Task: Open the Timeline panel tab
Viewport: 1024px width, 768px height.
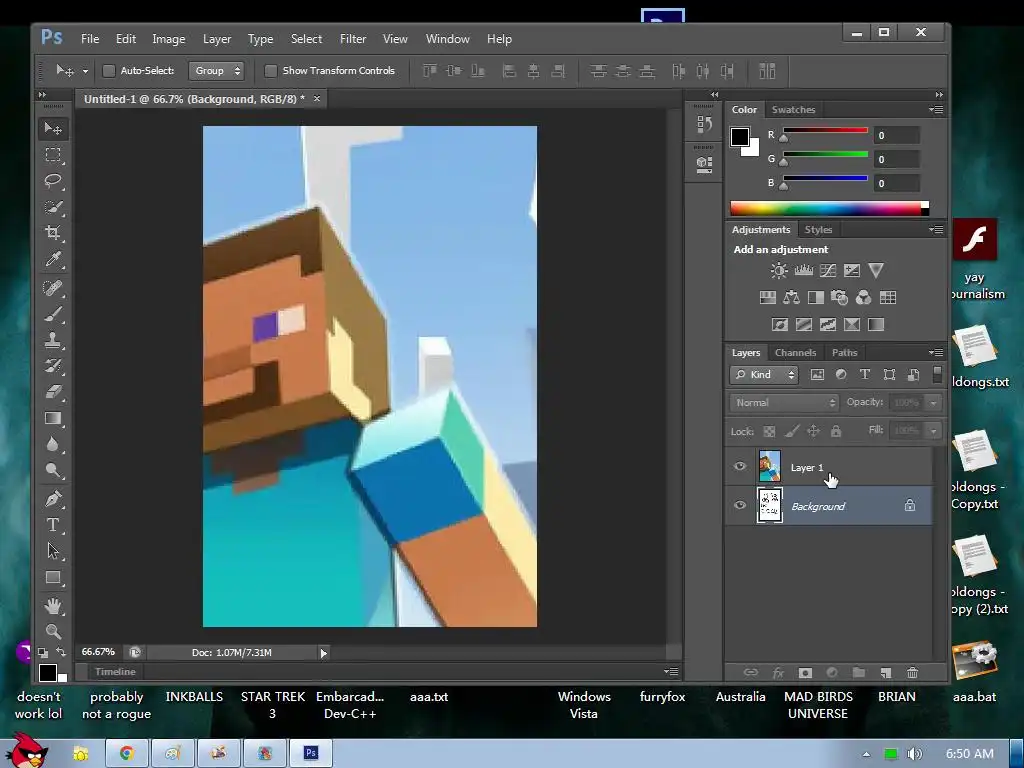Action: click(x=116, y=671)
